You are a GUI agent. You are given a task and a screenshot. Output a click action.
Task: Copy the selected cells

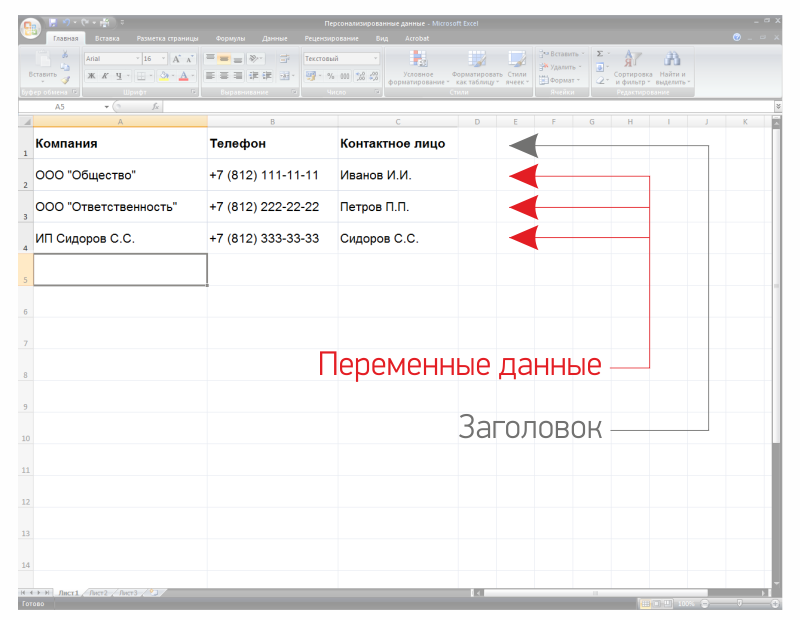tap(65, 67)
